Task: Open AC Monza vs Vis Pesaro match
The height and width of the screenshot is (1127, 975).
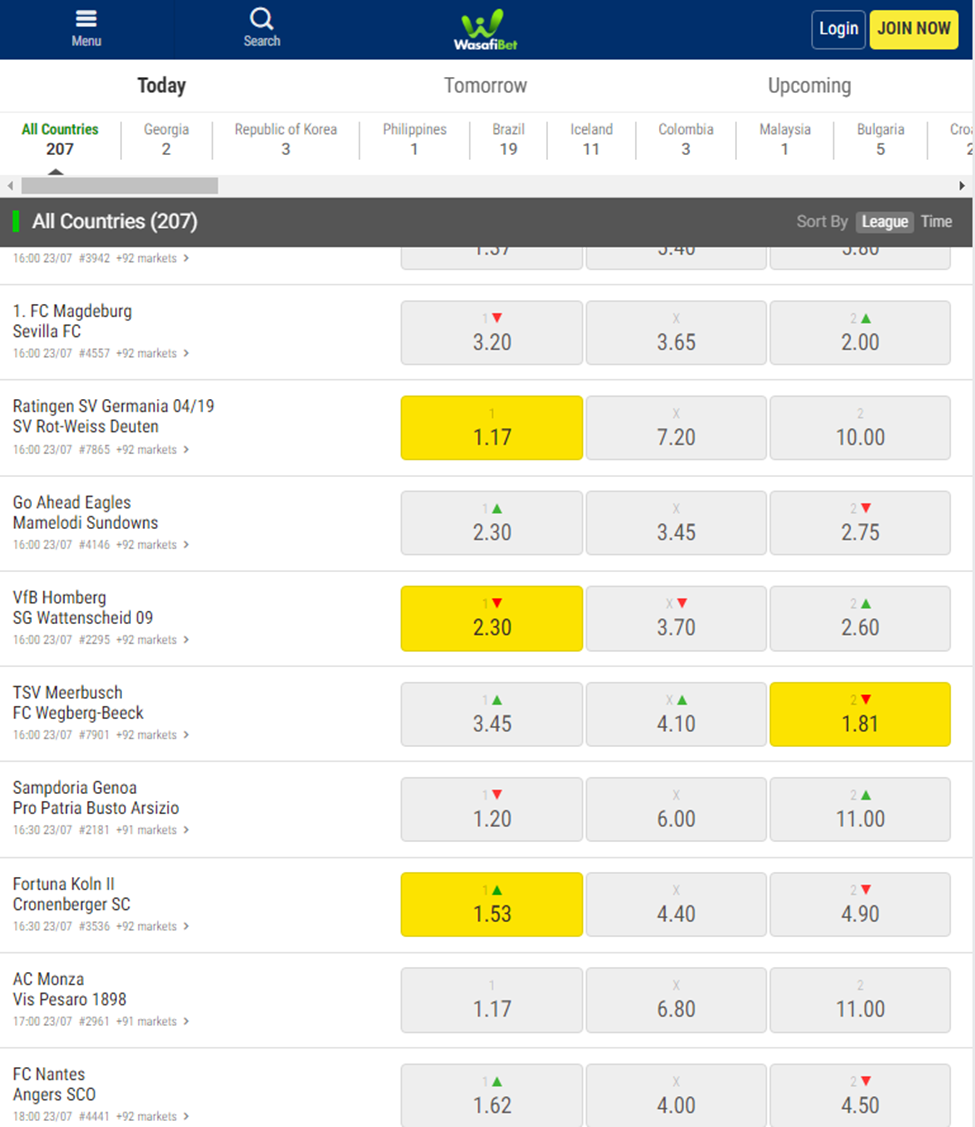Action: point(69,989)
